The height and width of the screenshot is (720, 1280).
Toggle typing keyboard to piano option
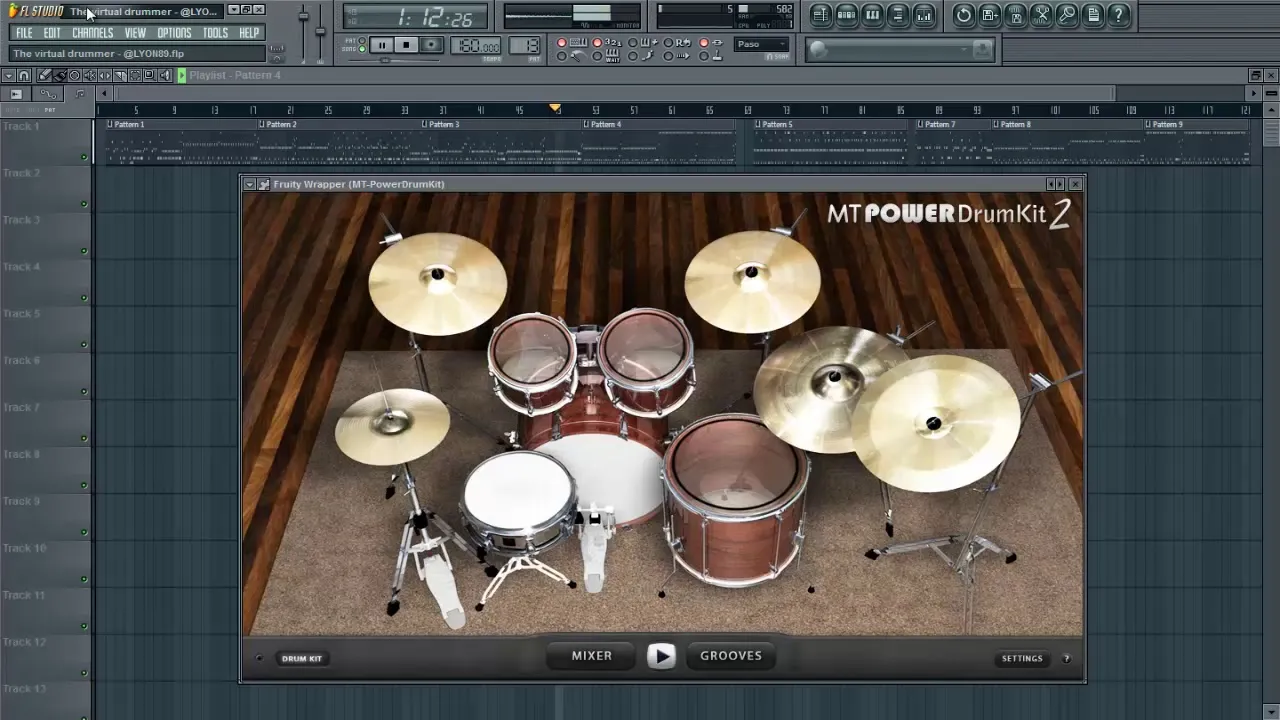click(x=572, y=43)
